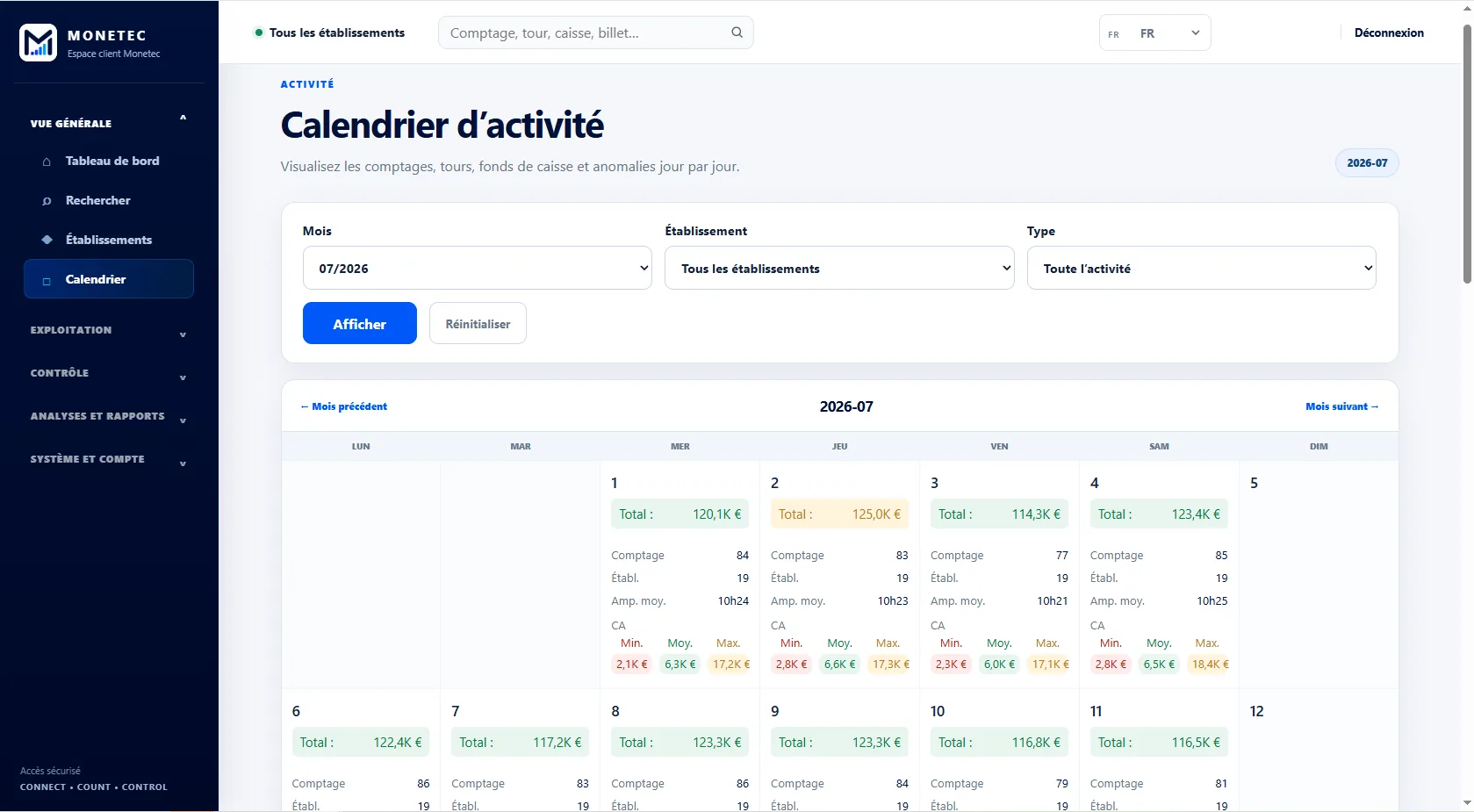Click Total 116,5K € on day 11
Viewport: 1474px width, 812px height.
click(1159, 743)
